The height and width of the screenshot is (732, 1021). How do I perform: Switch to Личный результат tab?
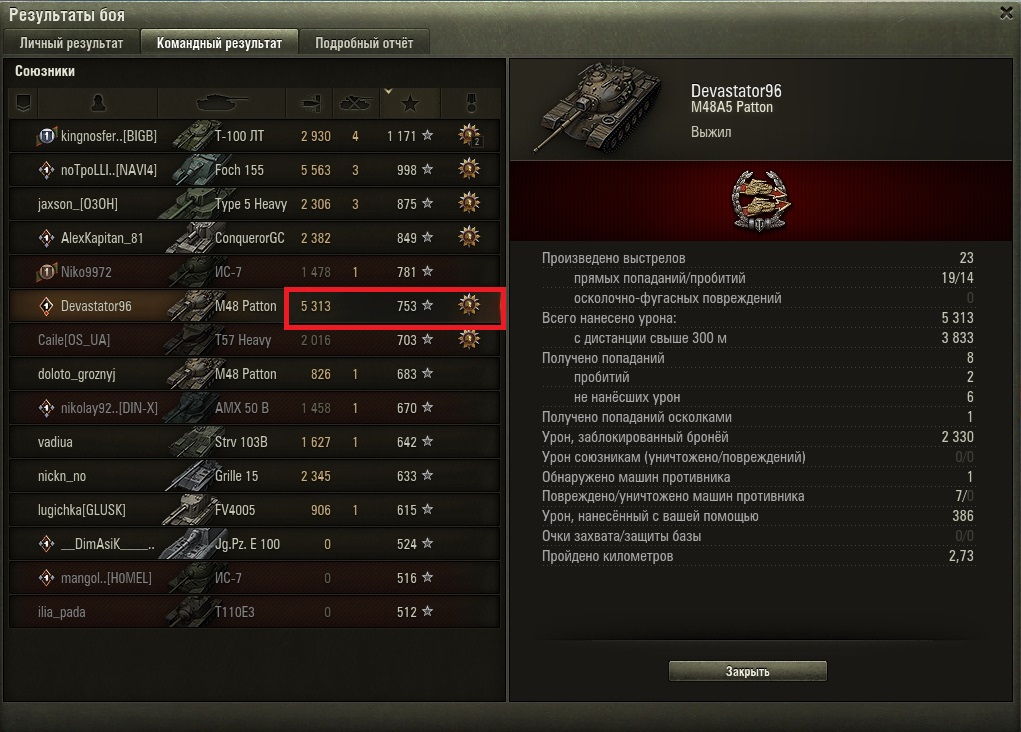tap(71, 43)
